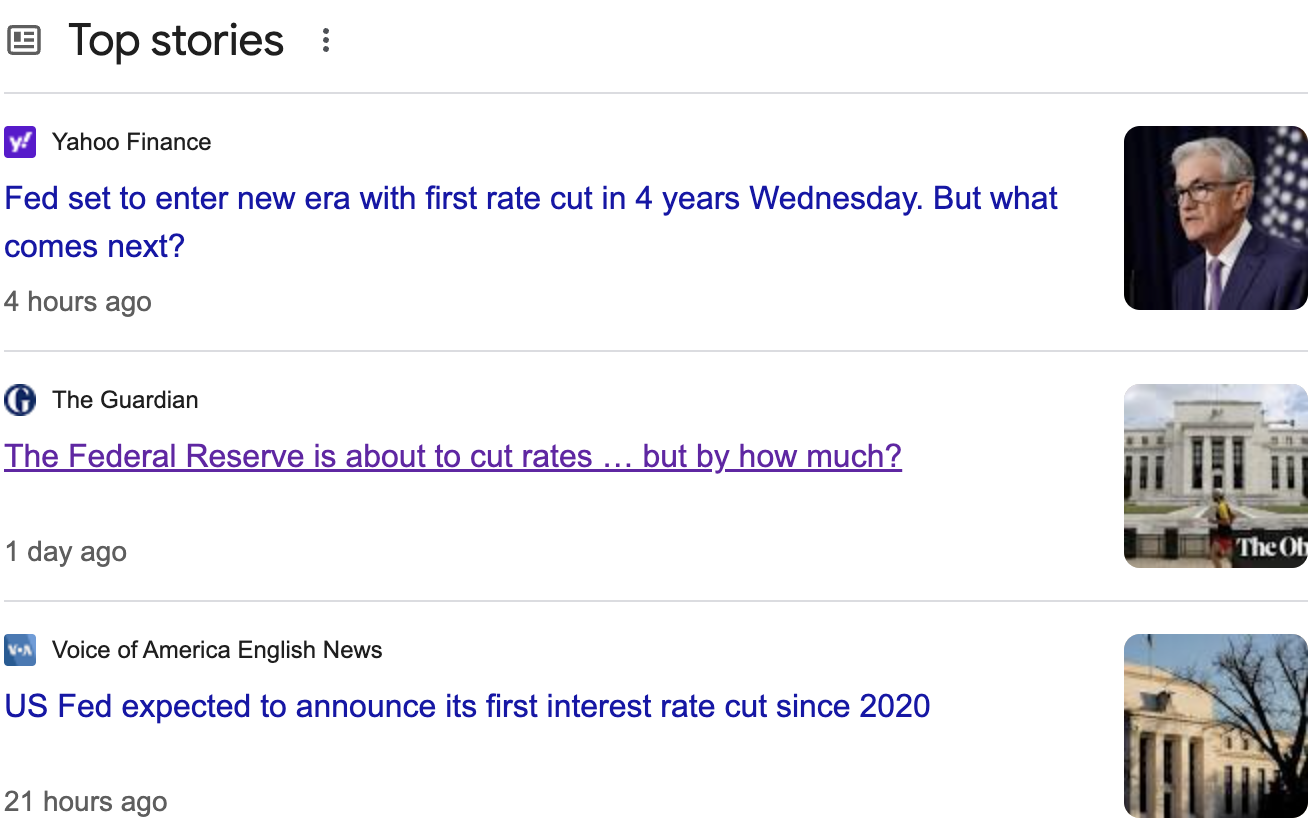The width and height of the screenshot is (1316, 836).
Task: Click the 1 day ago timestamp
Action: [x=66, y=552]
